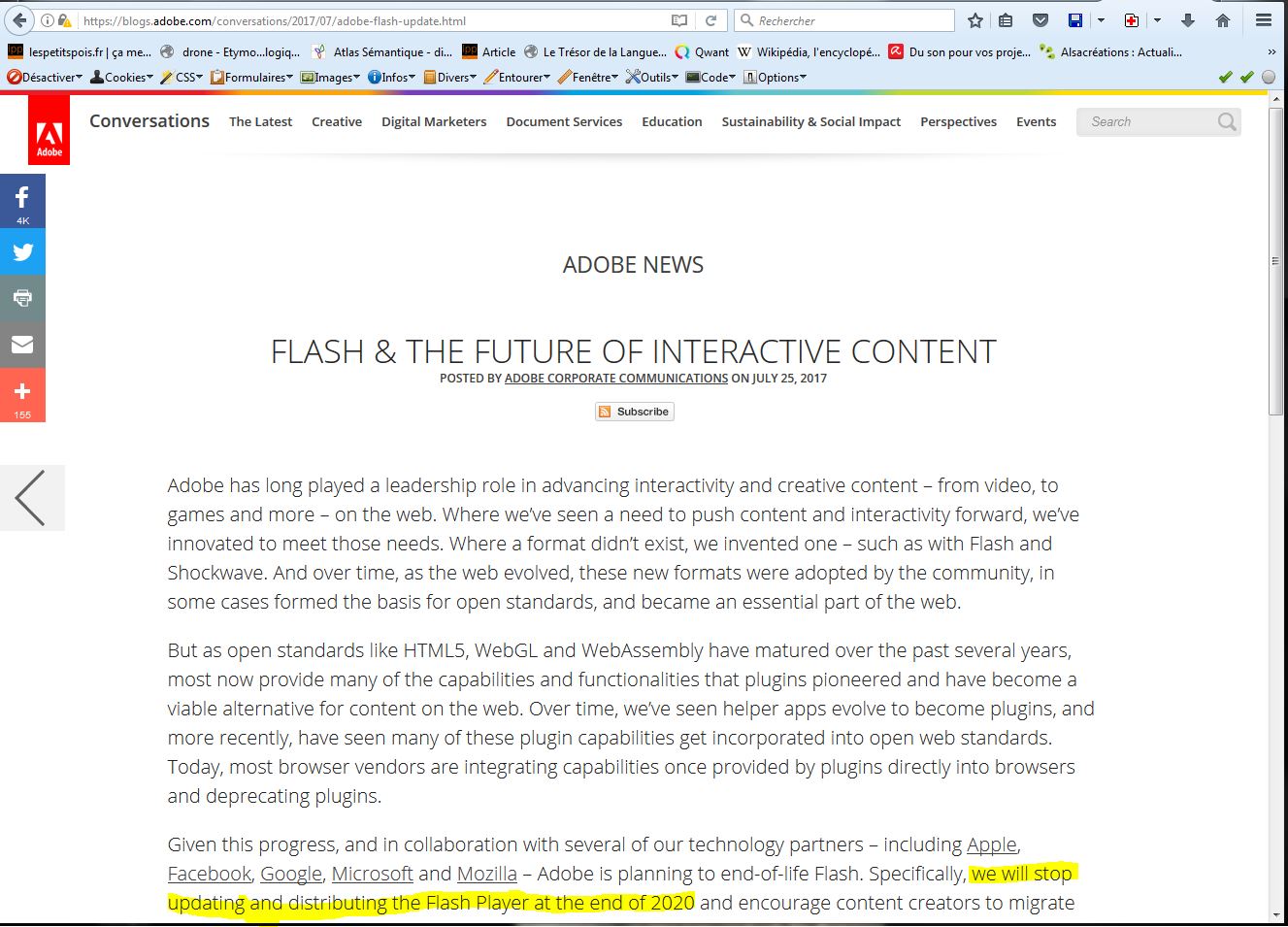
Task: Go to Document Services section
Action: [x=564, y=121]
